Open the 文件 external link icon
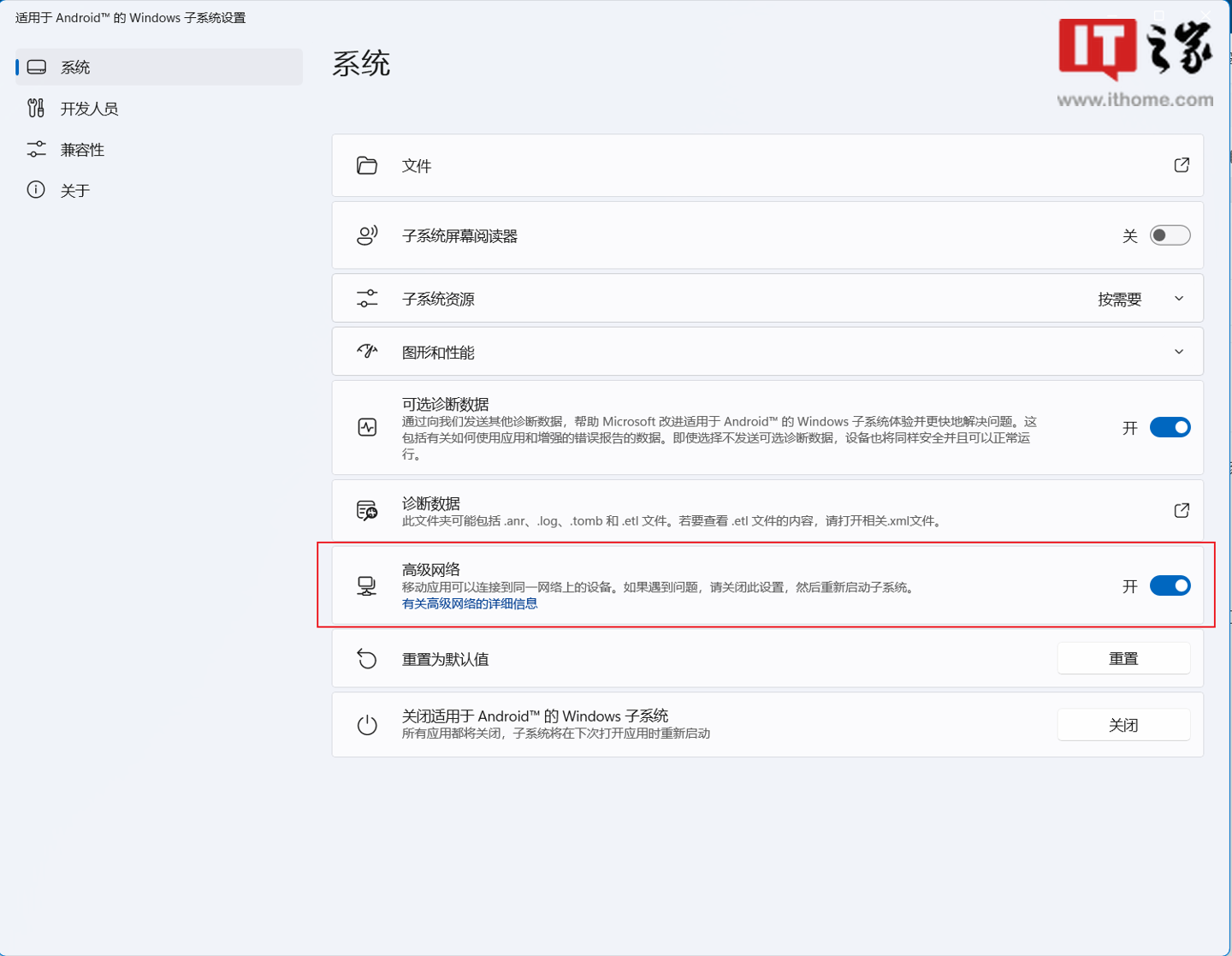1232x956 pixels. pyautogui.click(x=1182, y=165)
